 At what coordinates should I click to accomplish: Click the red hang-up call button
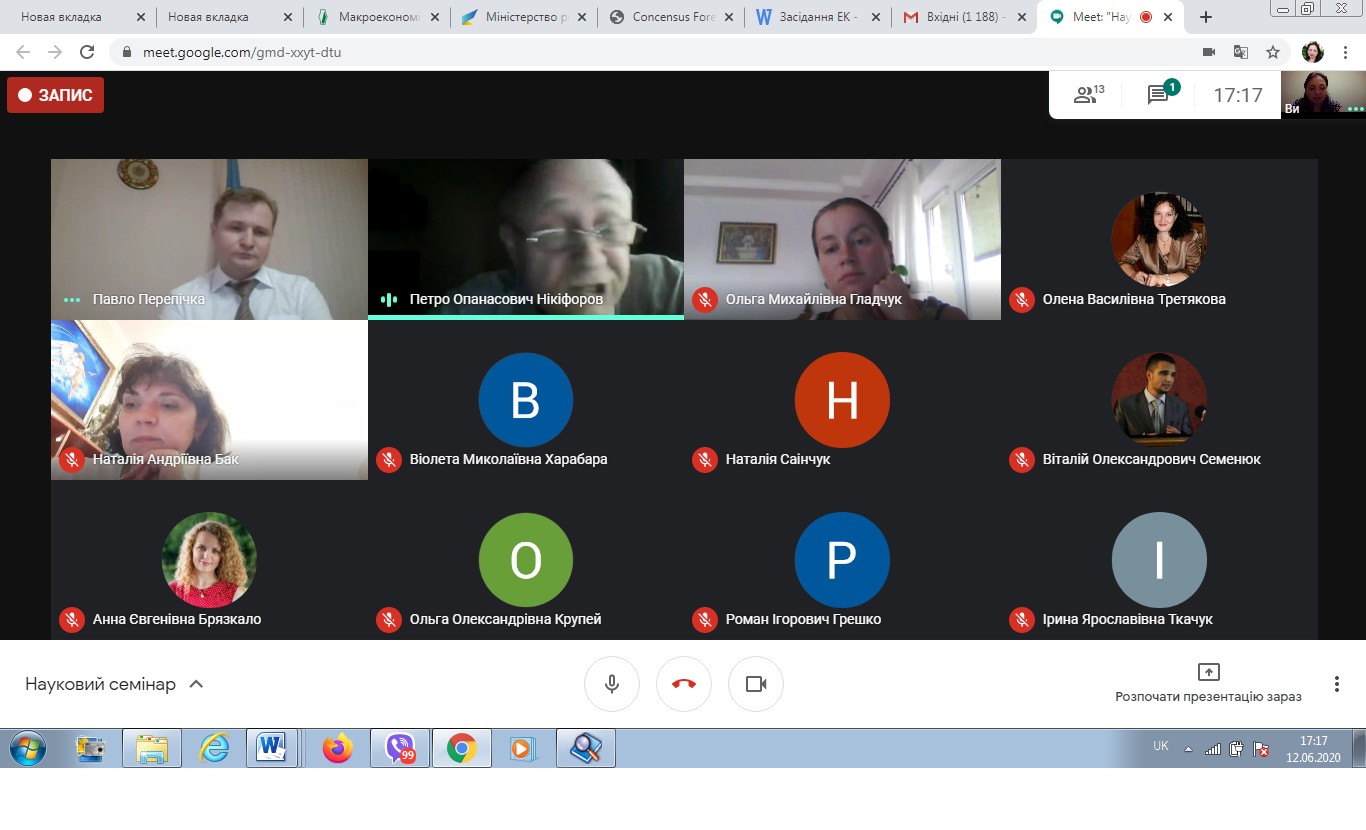[x=684, y=684]
